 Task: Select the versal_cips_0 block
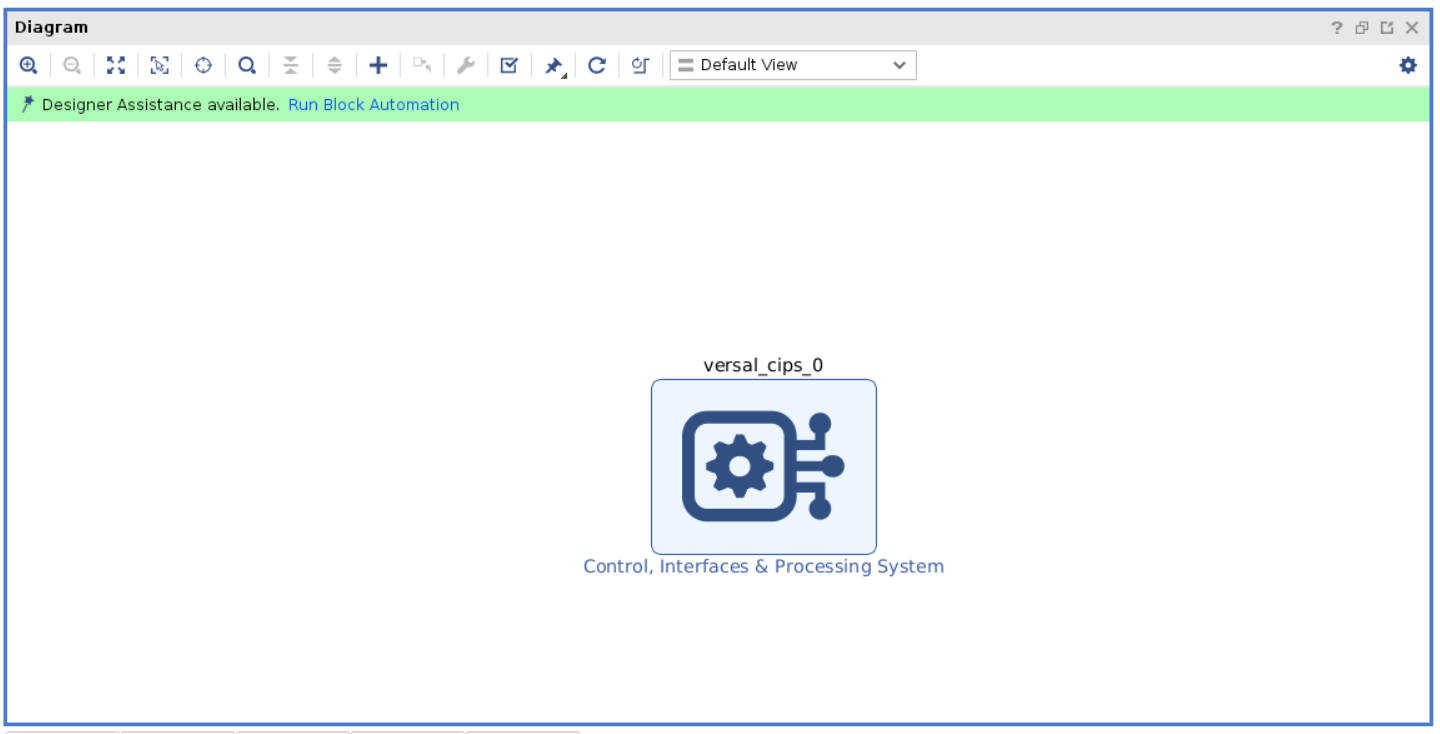pyautogui.click(x=764, y=467)
